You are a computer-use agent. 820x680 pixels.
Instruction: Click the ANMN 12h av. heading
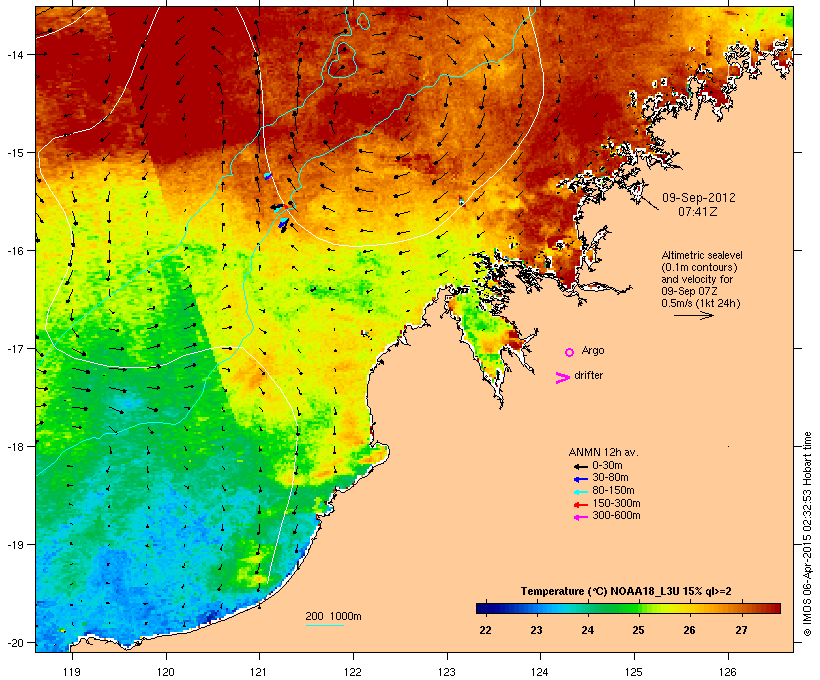coord(603,452)
